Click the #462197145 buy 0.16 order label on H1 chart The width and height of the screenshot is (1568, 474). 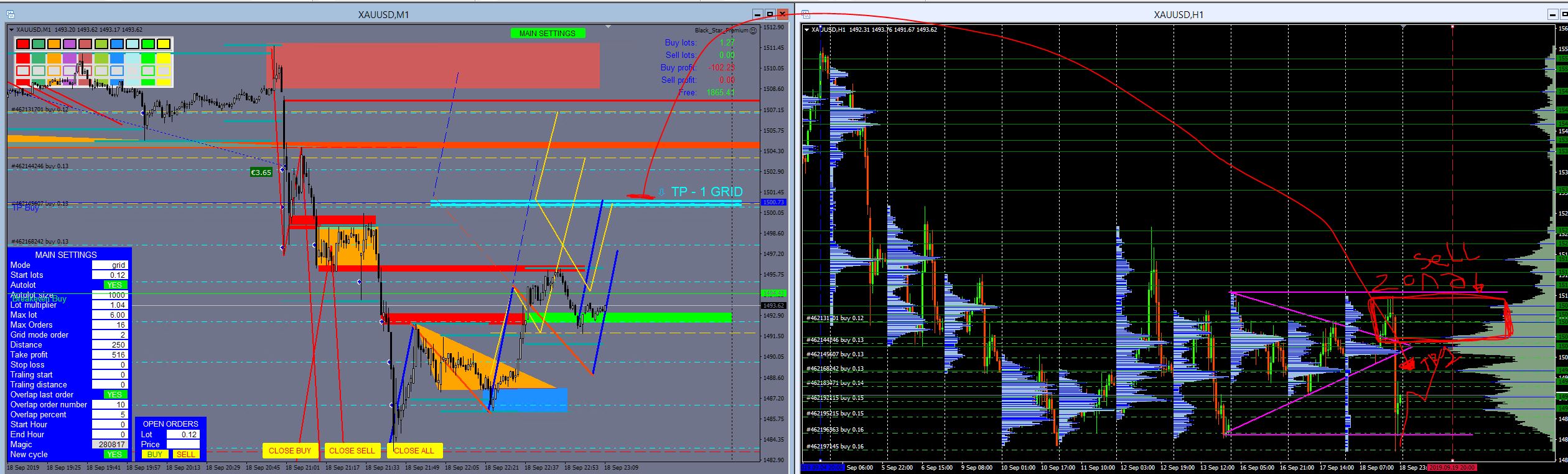coord(836,446)
